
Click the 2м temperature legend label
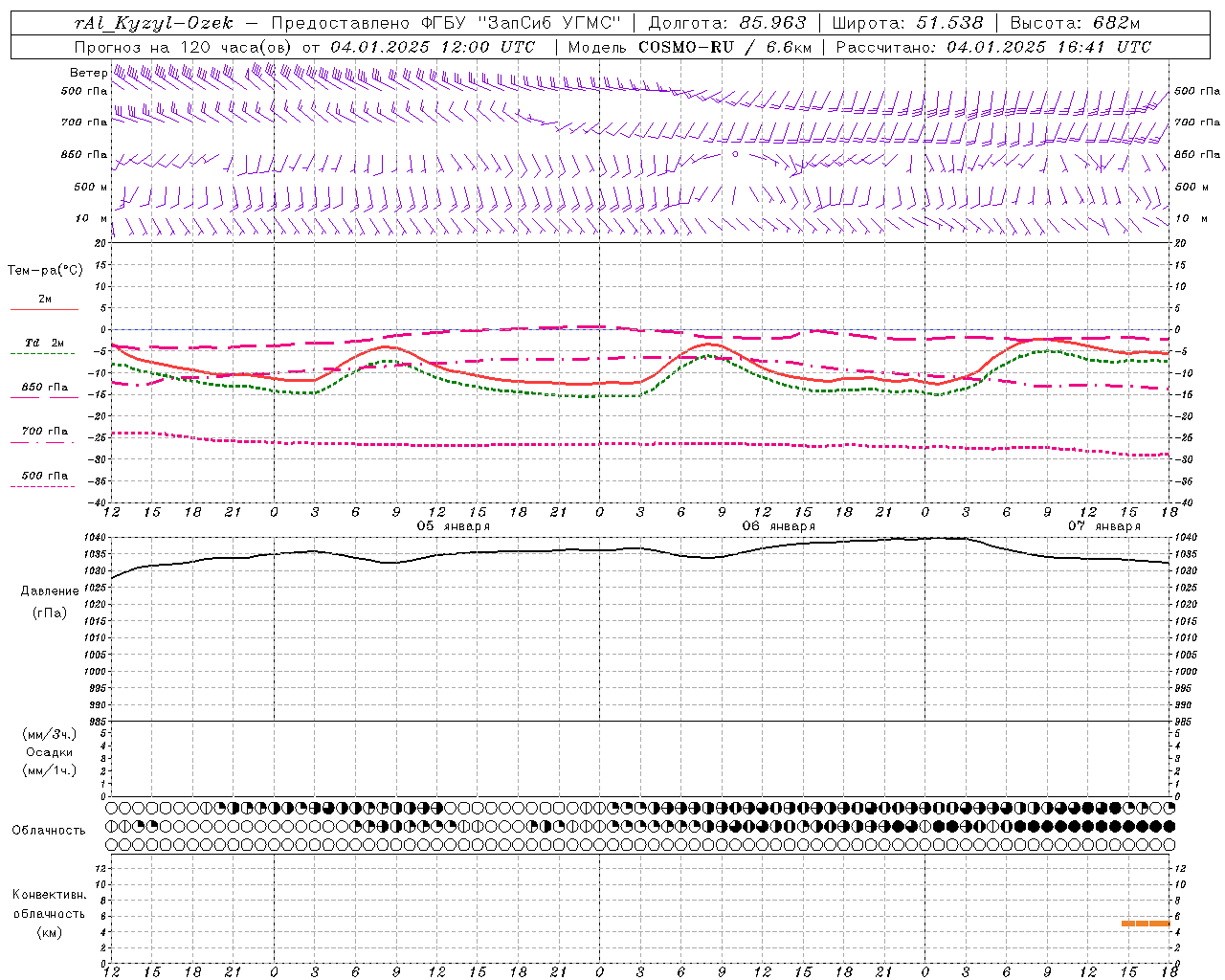(x=45, y=300)
